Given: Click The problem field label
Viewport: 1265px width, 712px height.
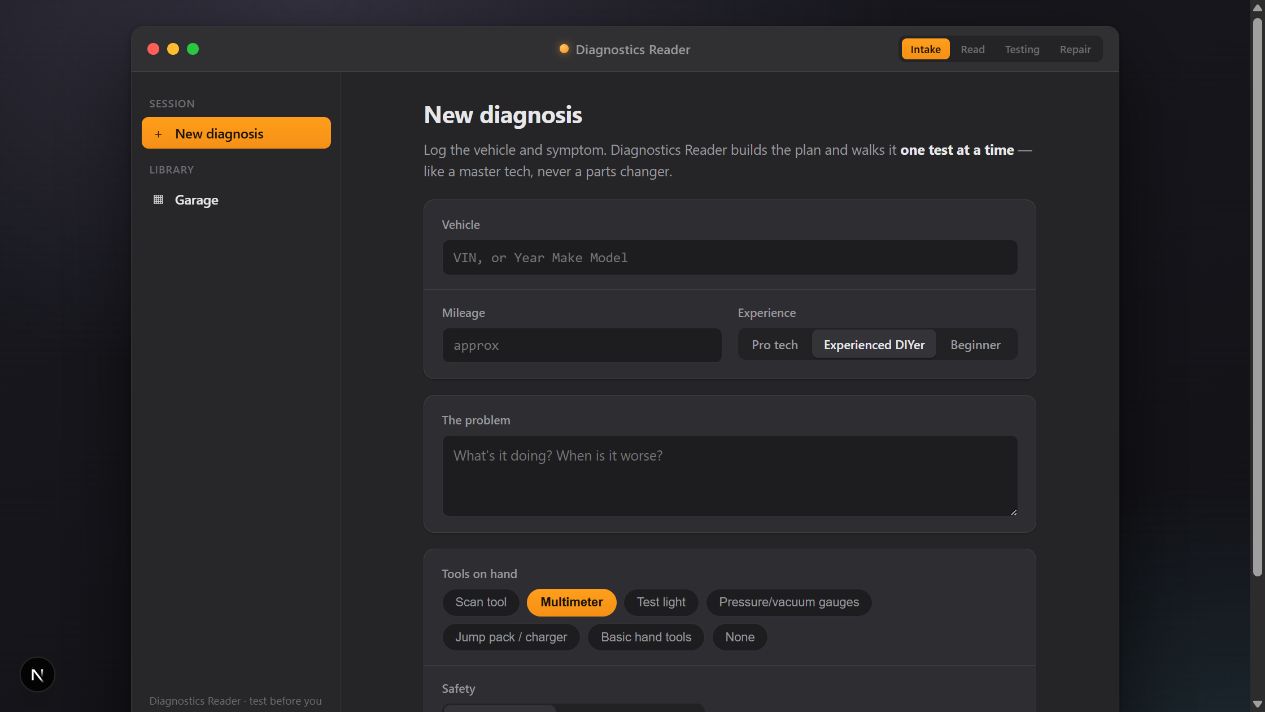Looking at the screenshot, I should click(x=476, y=420).
